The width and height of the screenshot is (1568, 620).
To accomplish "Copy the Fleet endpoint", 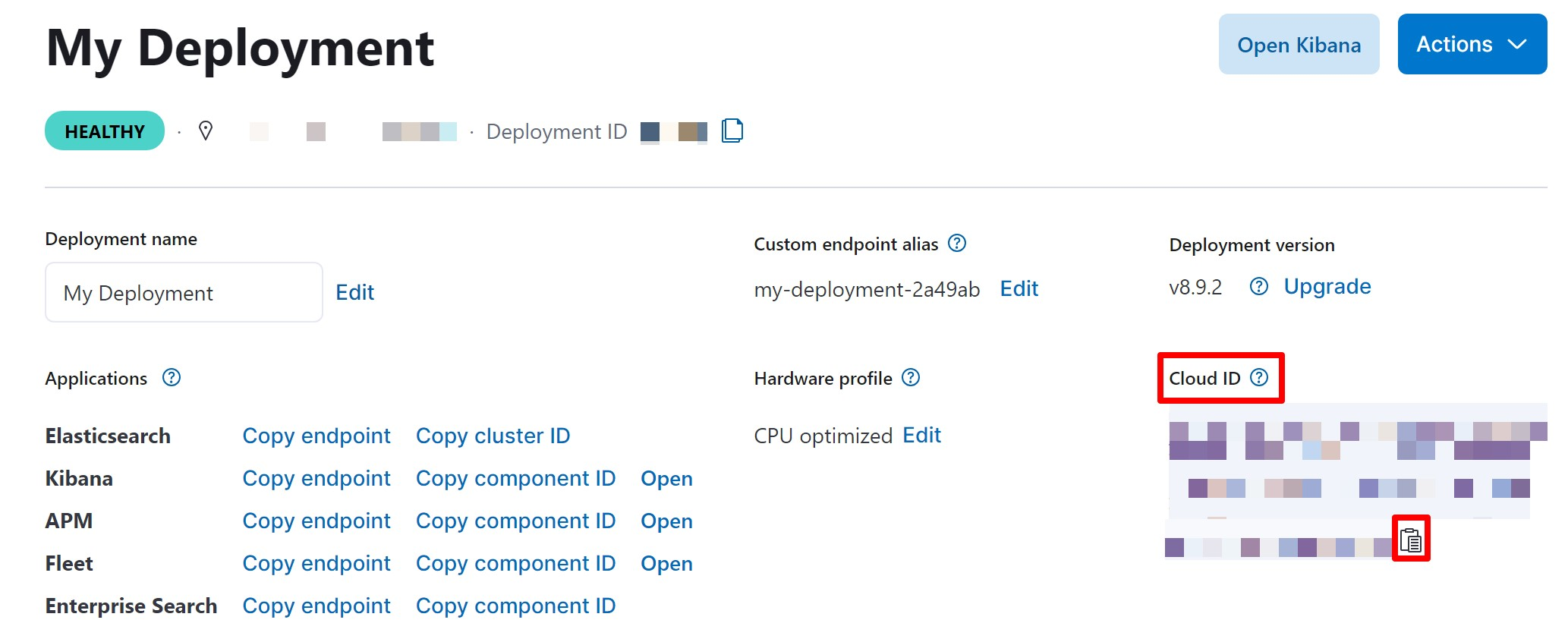I will (316, 563).
